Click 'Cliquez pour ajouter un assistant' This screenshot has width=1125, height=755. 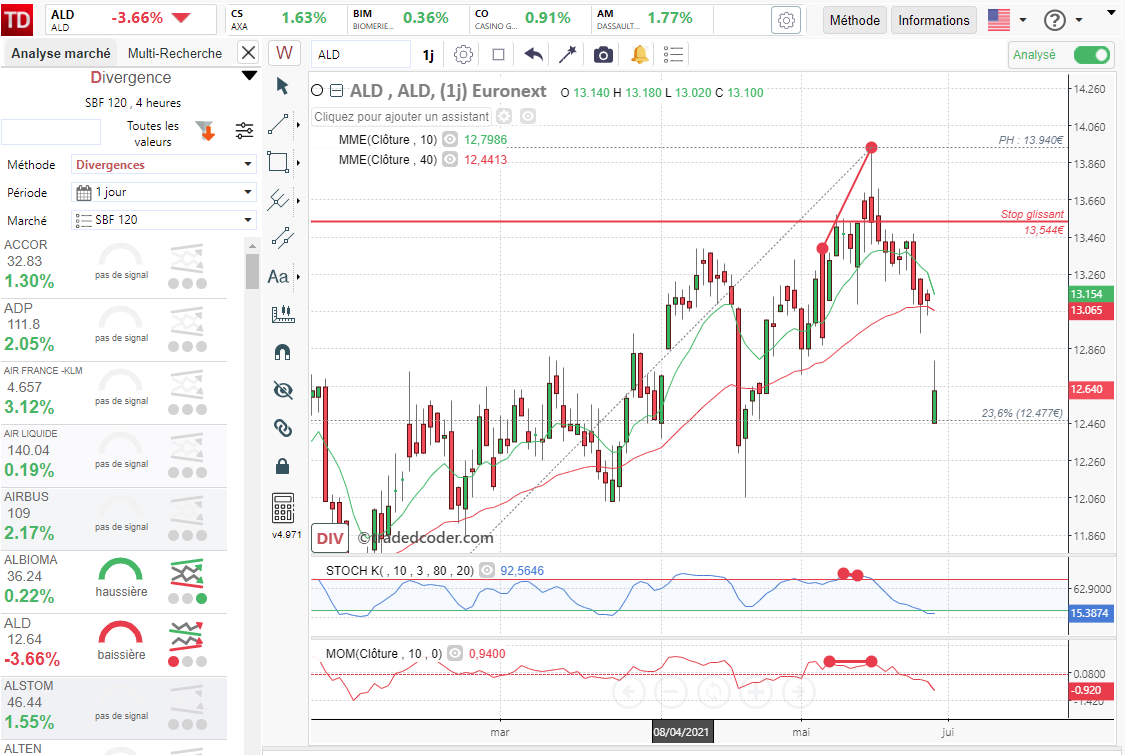point(402,116)
